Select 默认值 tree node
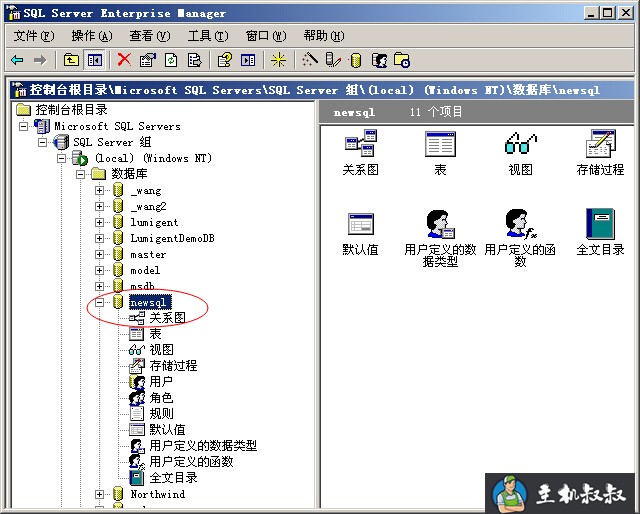Screen dimensions: 640x514 [x=167, y=429]
